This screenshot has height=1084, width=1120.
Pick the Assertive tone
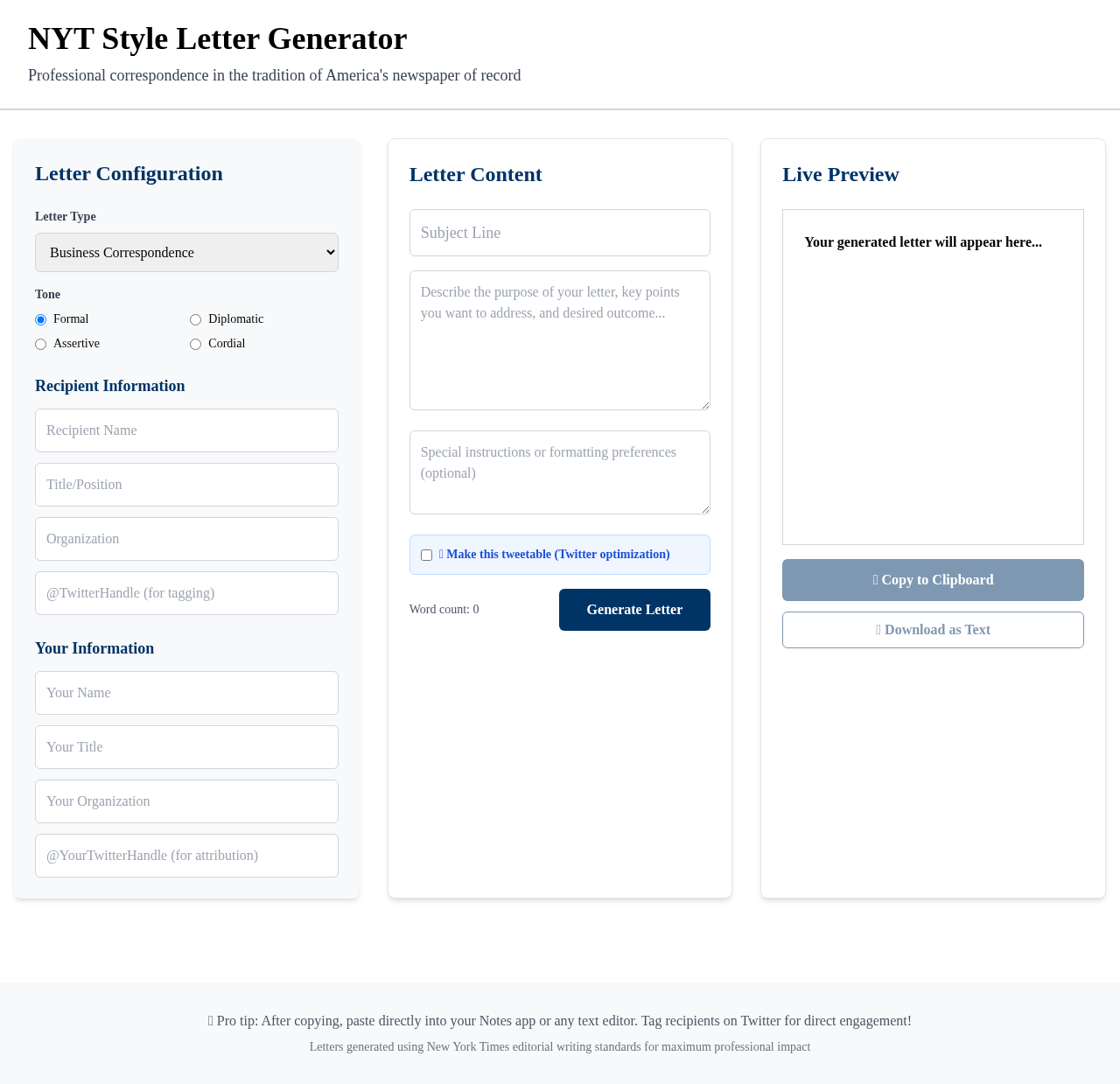[x=40, y=344]
